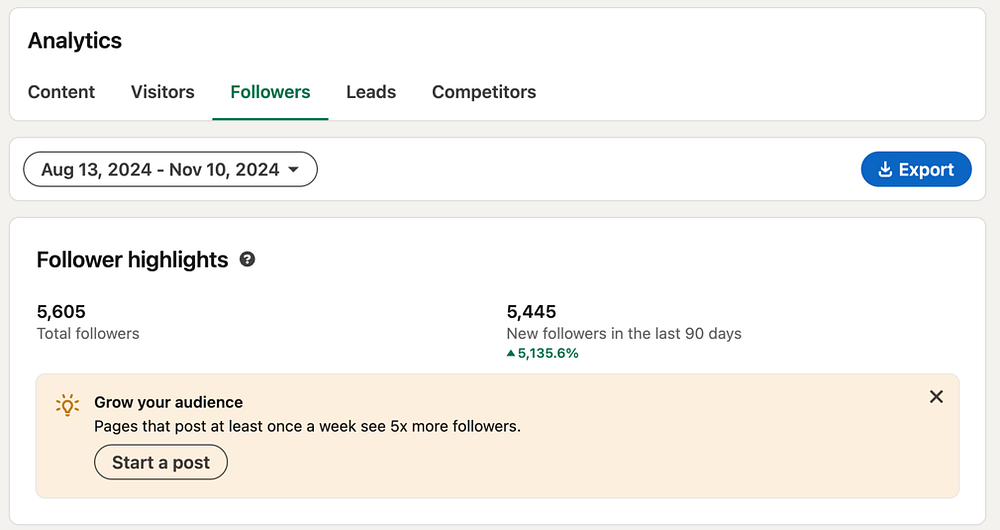Screen dimensions: 1000x530
Task: Click the caret arrow after Nov 10, 2024
Action: 293,170
